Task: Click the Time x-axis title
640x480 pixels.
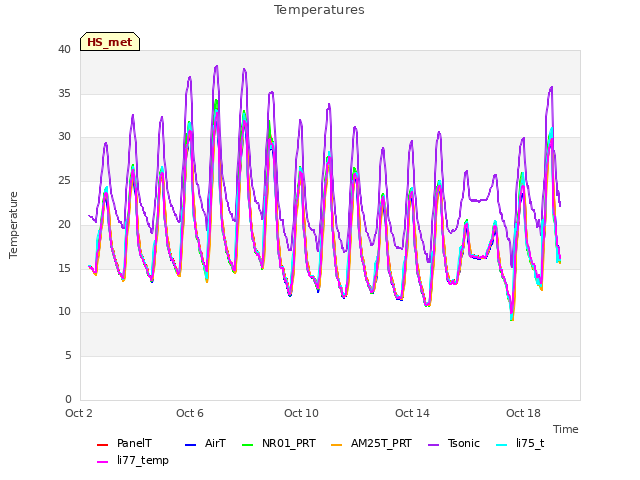Action: coord(566,429)
